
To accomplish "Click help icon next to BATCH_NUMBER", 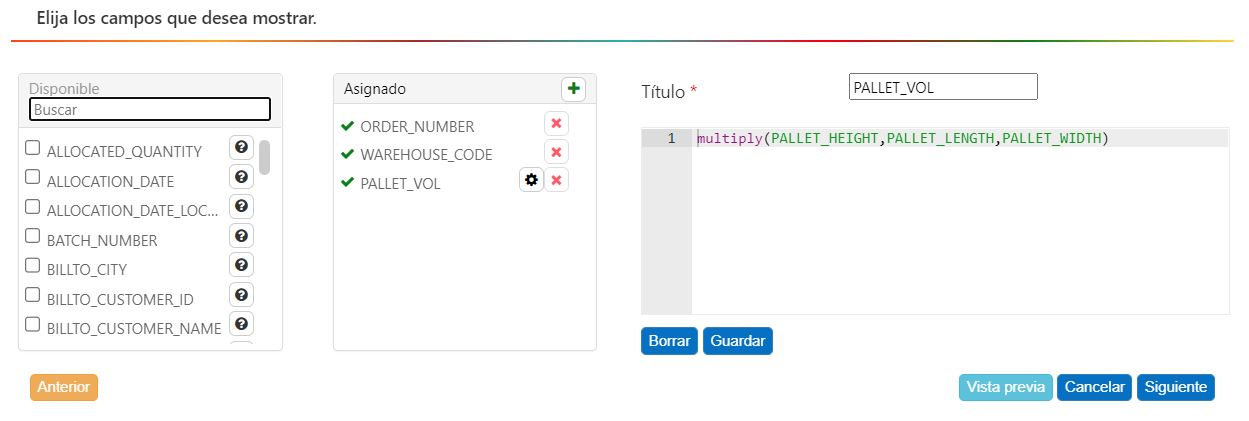I will [241, 236].
